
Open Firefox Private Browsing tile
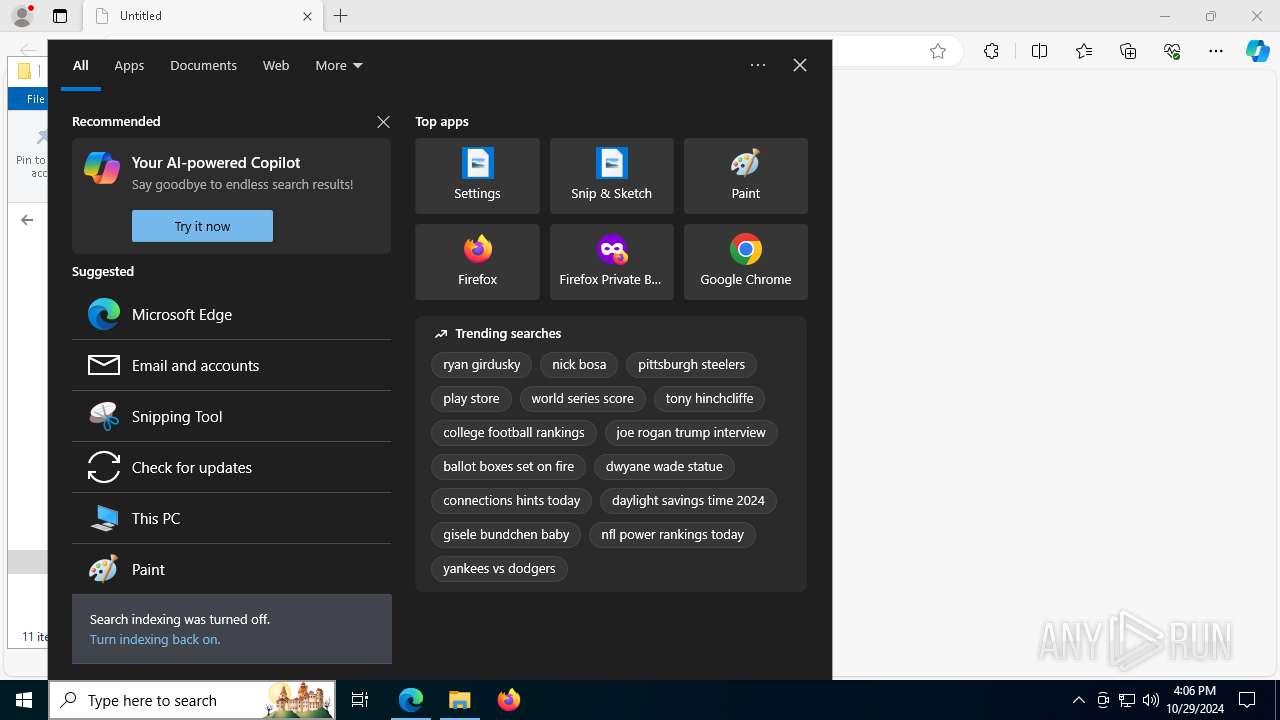[611, 262]
